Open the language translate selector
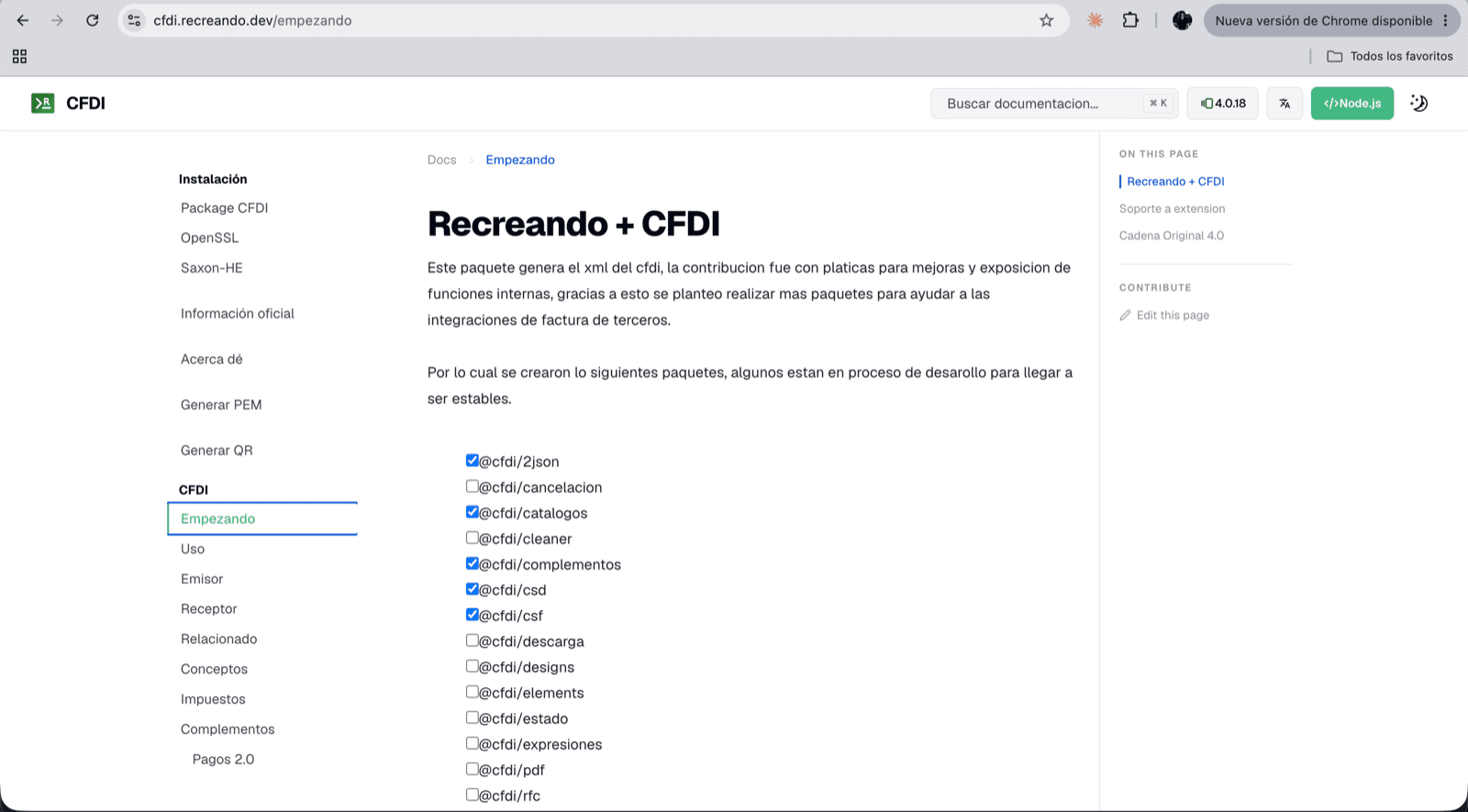The width and height of the screenshot is (1468, 812). click(x=1284, y=103)
